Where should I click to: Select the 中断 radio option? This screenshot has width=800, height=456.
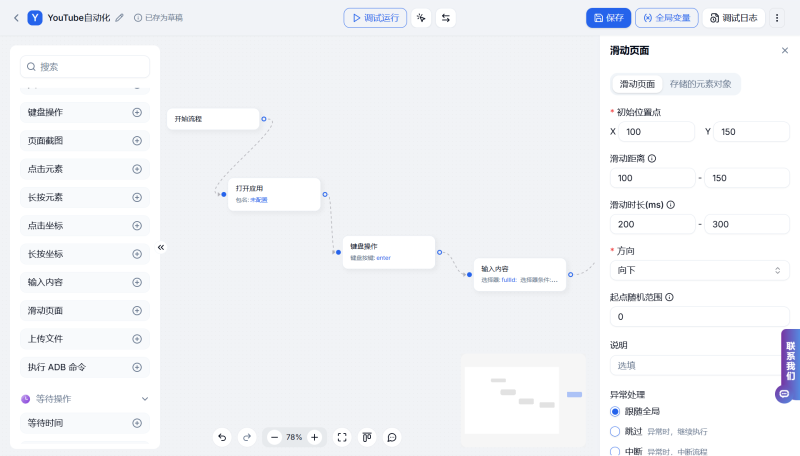615,451
